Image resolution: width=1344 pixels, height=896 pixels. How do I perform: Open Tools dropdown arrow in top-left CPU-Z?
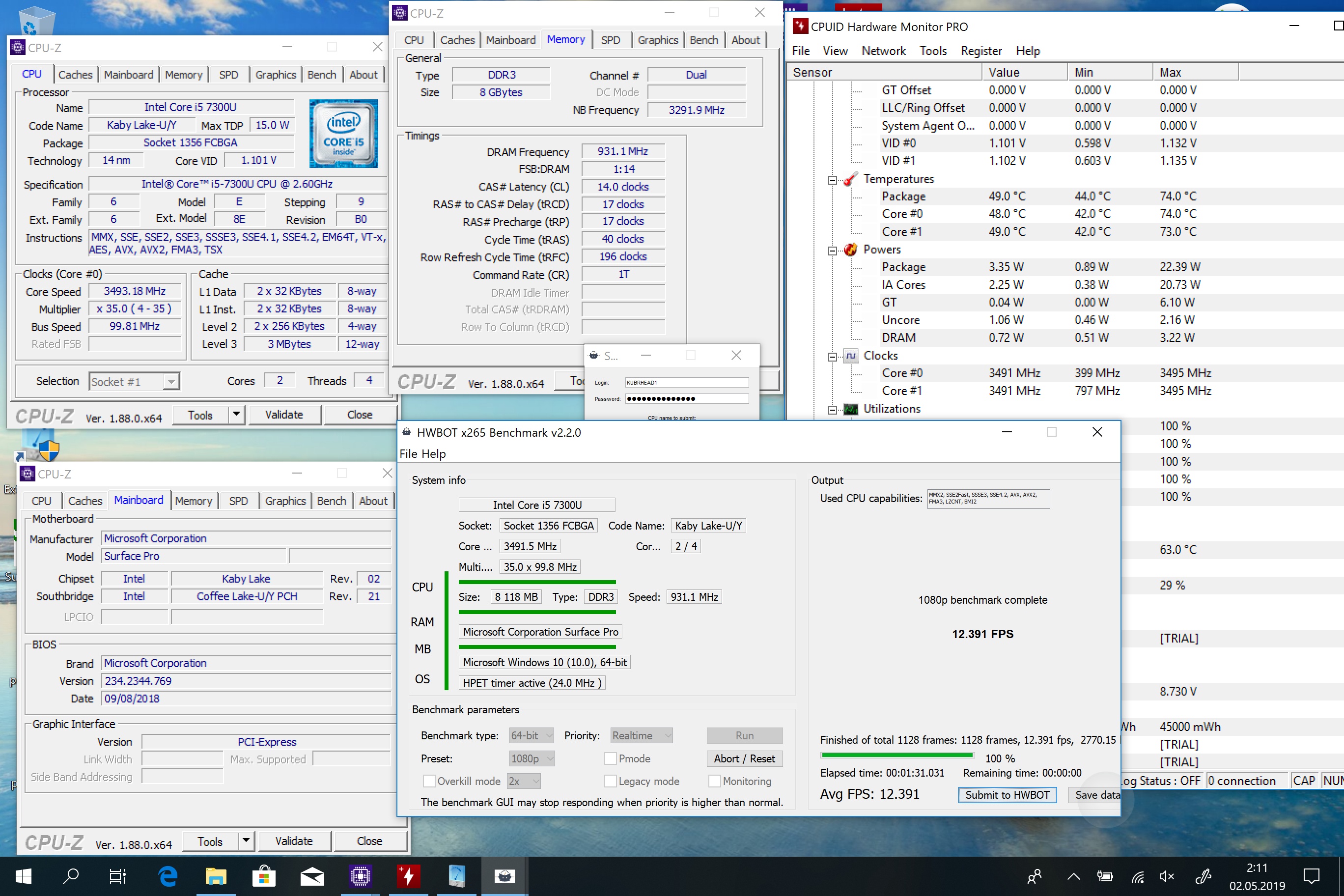point(236,415)
